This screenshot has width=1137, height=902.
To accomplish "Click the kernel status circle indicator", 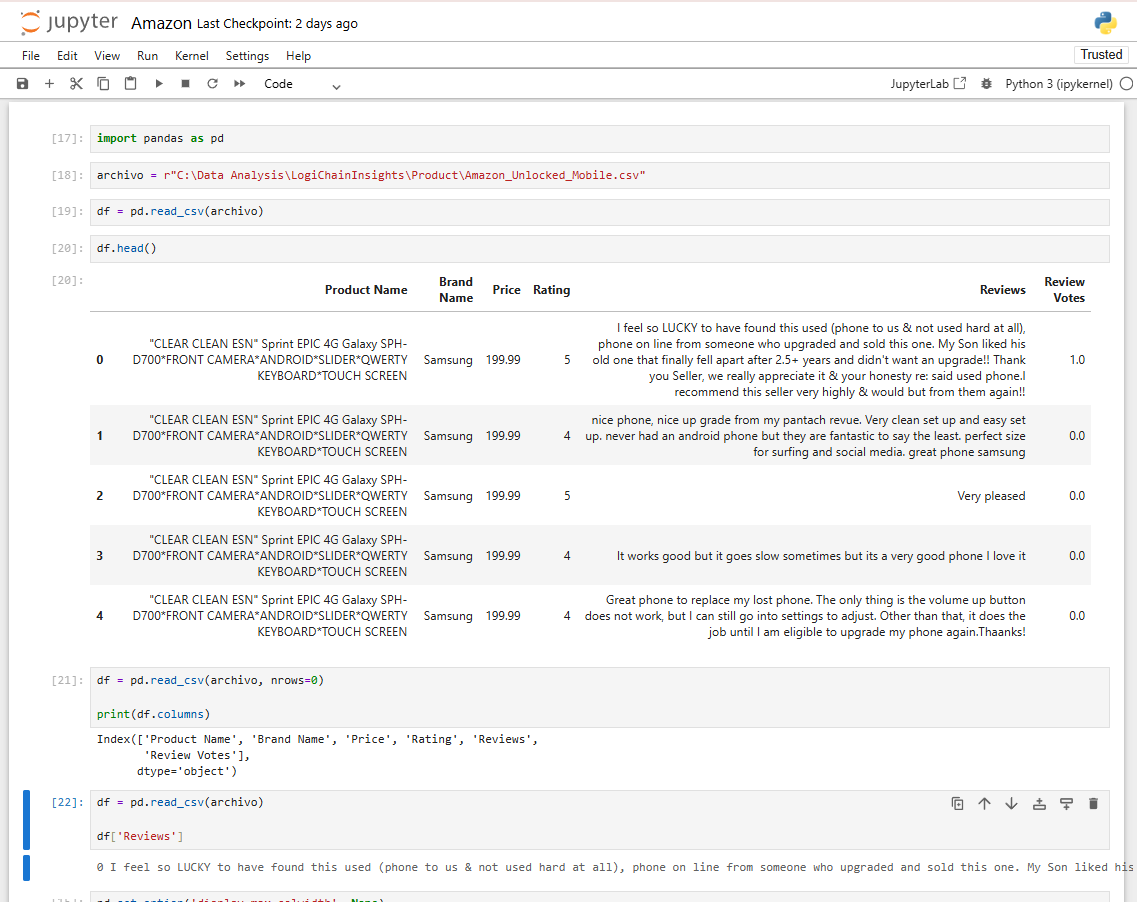I will click(1126, 83).
